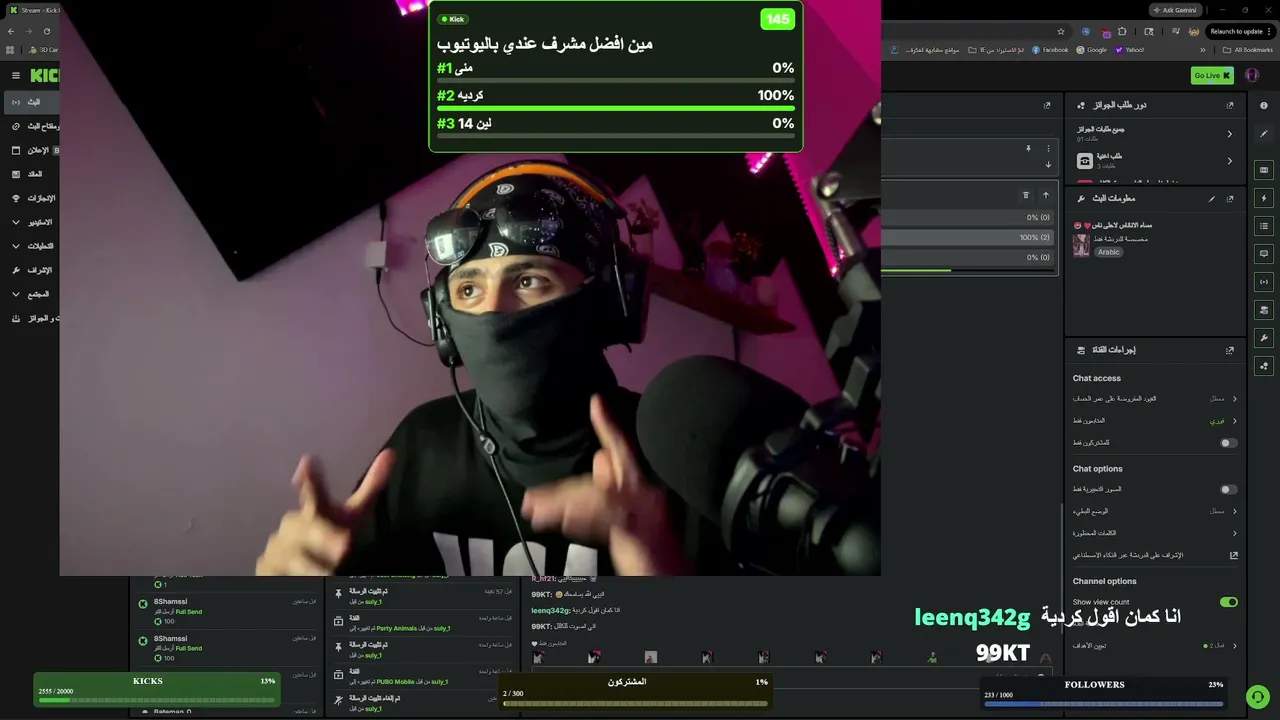Show the list panel icon in right rail
Screen dimensions: 1280x720
click(x=1264, y=226)
